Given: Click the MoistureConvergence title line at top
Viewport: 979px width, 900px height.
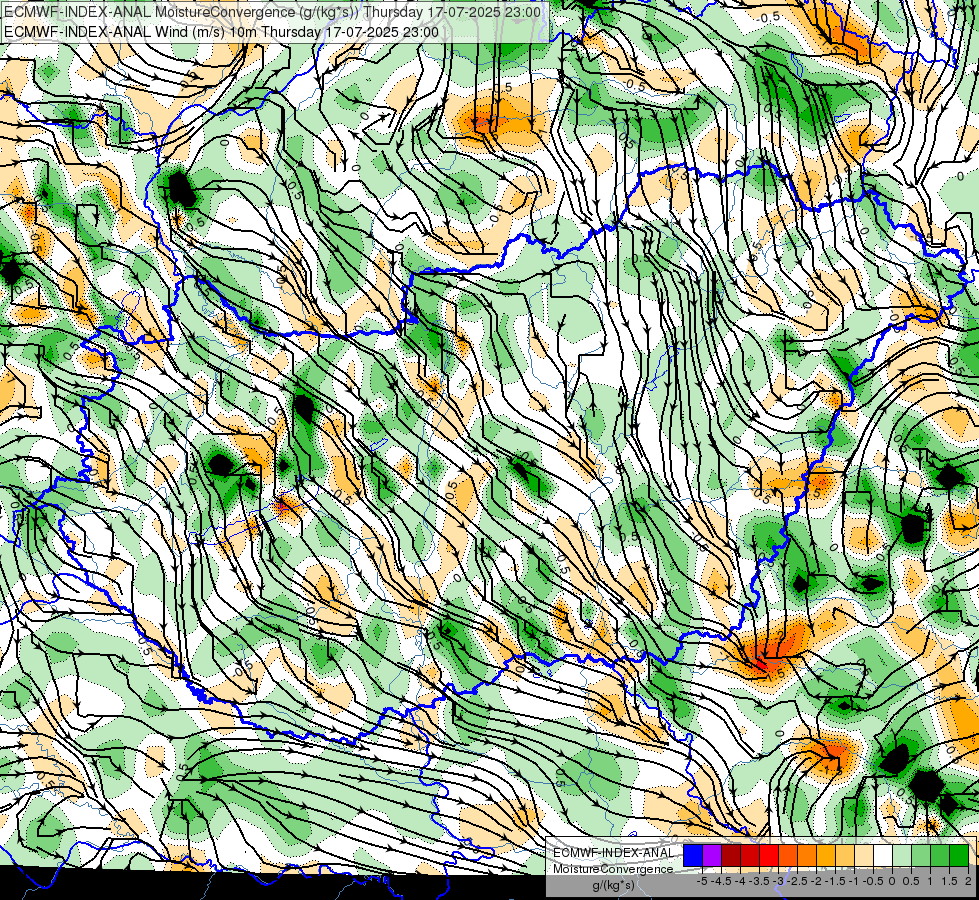Looking at the screenshot, I should point(272,12).
